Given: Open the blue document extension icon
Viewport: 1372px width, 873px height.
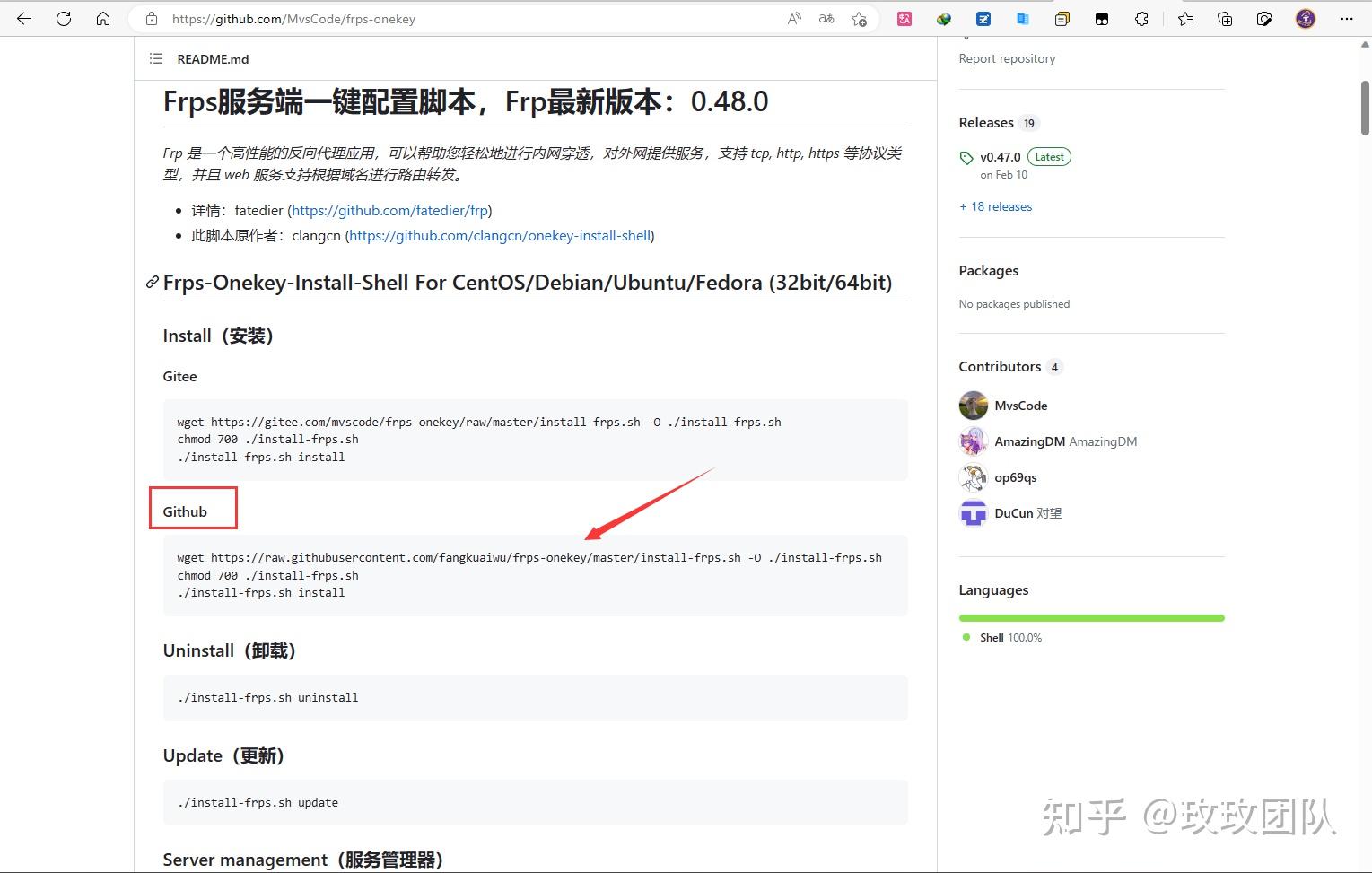Looking at the screenshot, I should [x=1023, y=18].
